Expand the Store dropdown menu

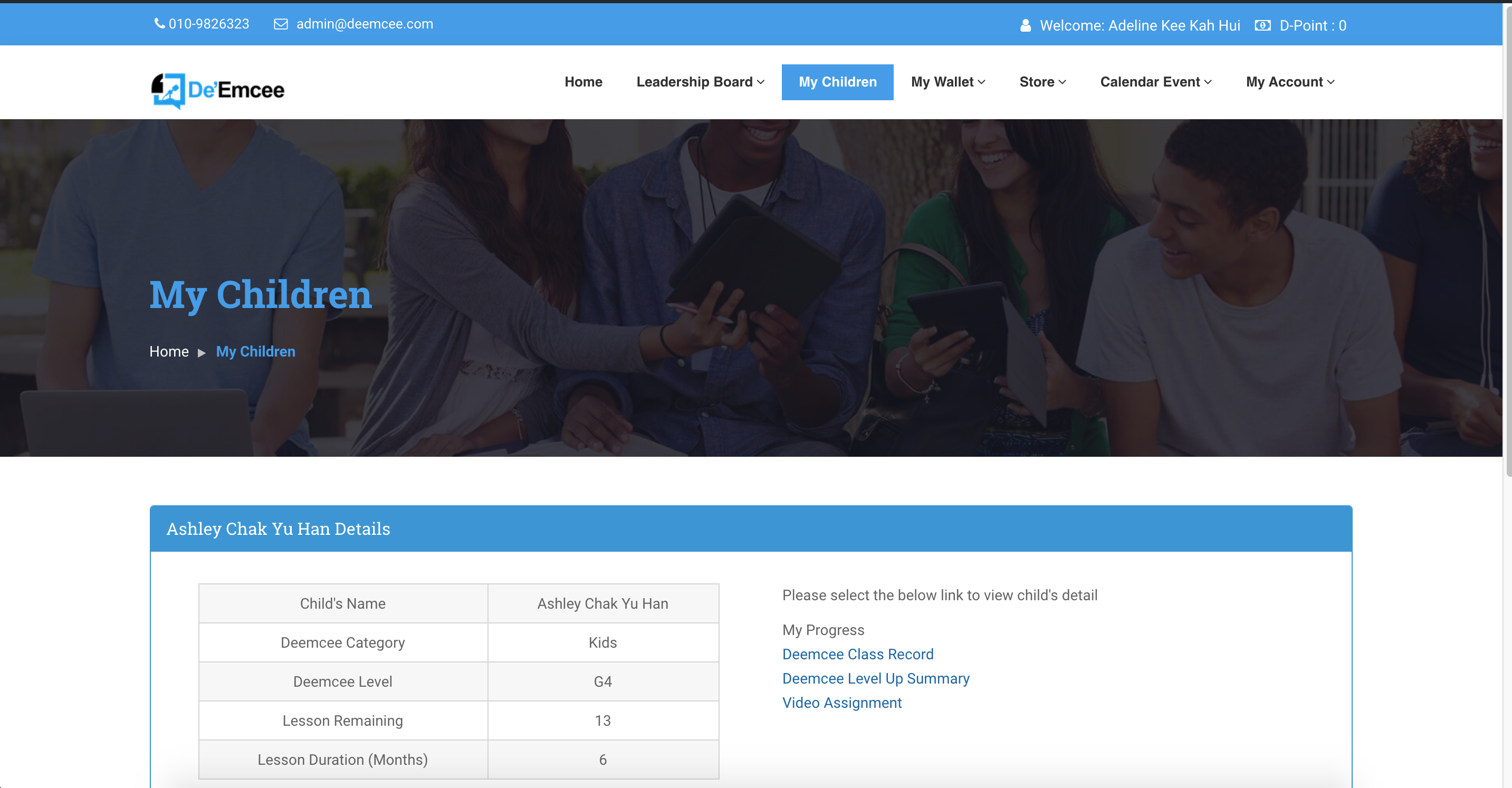(x=1042, y=82)
